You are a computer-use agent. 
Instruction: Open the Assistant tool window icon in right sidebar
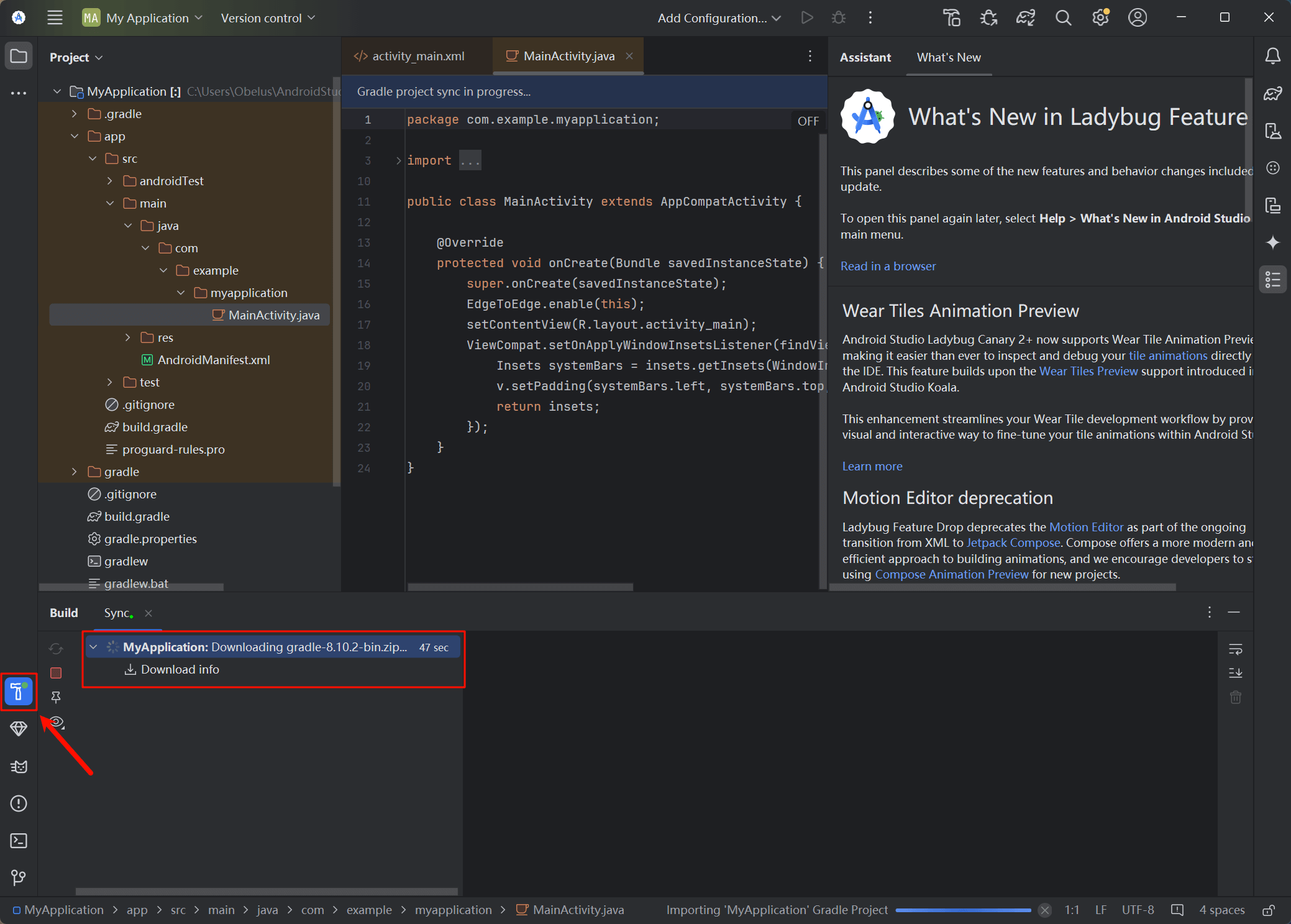click(1272, 280)
